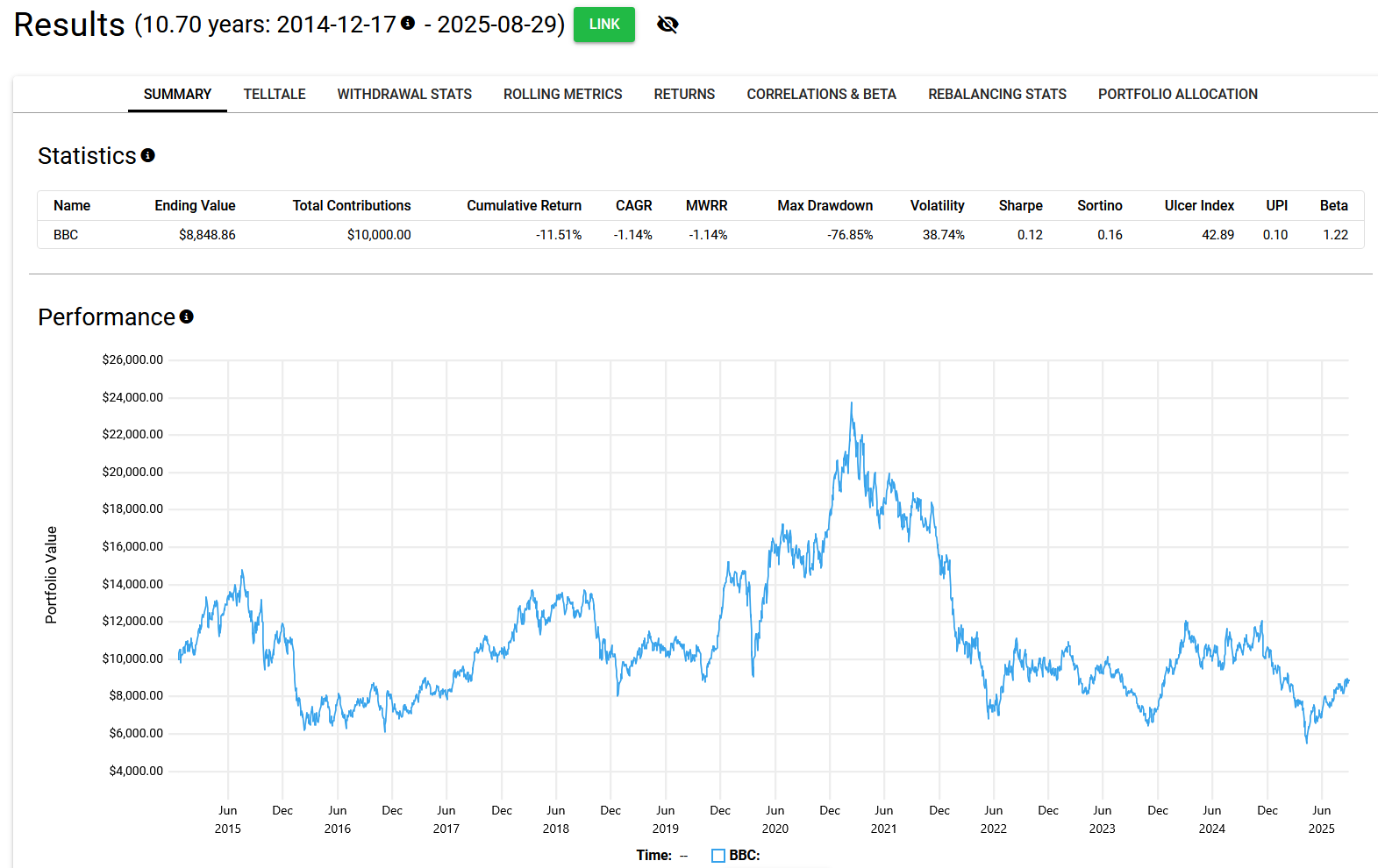
Task: Click the 38.74% volatility value
Action: (x=944, y=235)
